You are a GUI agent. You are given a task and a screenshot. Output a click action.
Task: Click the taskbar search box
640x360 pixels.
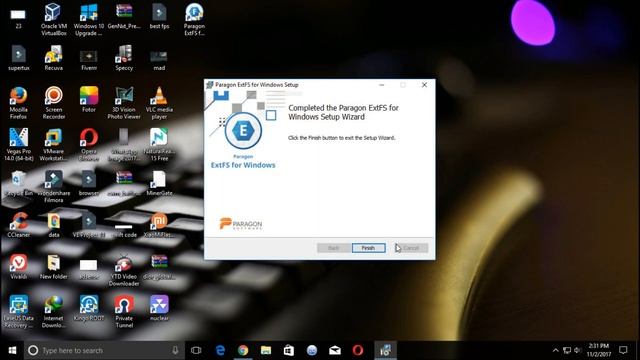pos(104,350)
